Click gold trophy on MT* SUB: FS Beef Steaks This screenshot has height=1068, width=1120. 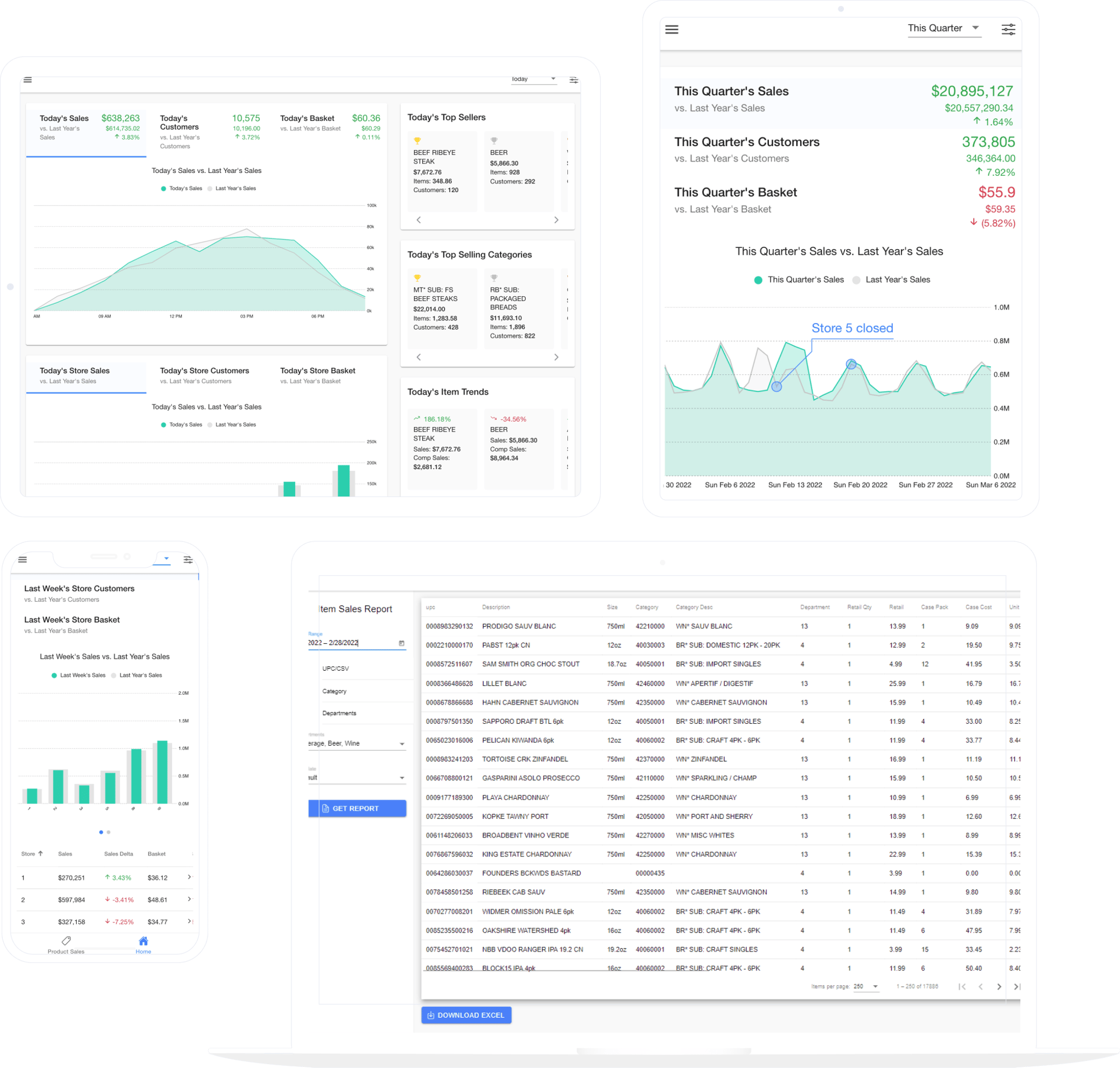tap(417, 278)
